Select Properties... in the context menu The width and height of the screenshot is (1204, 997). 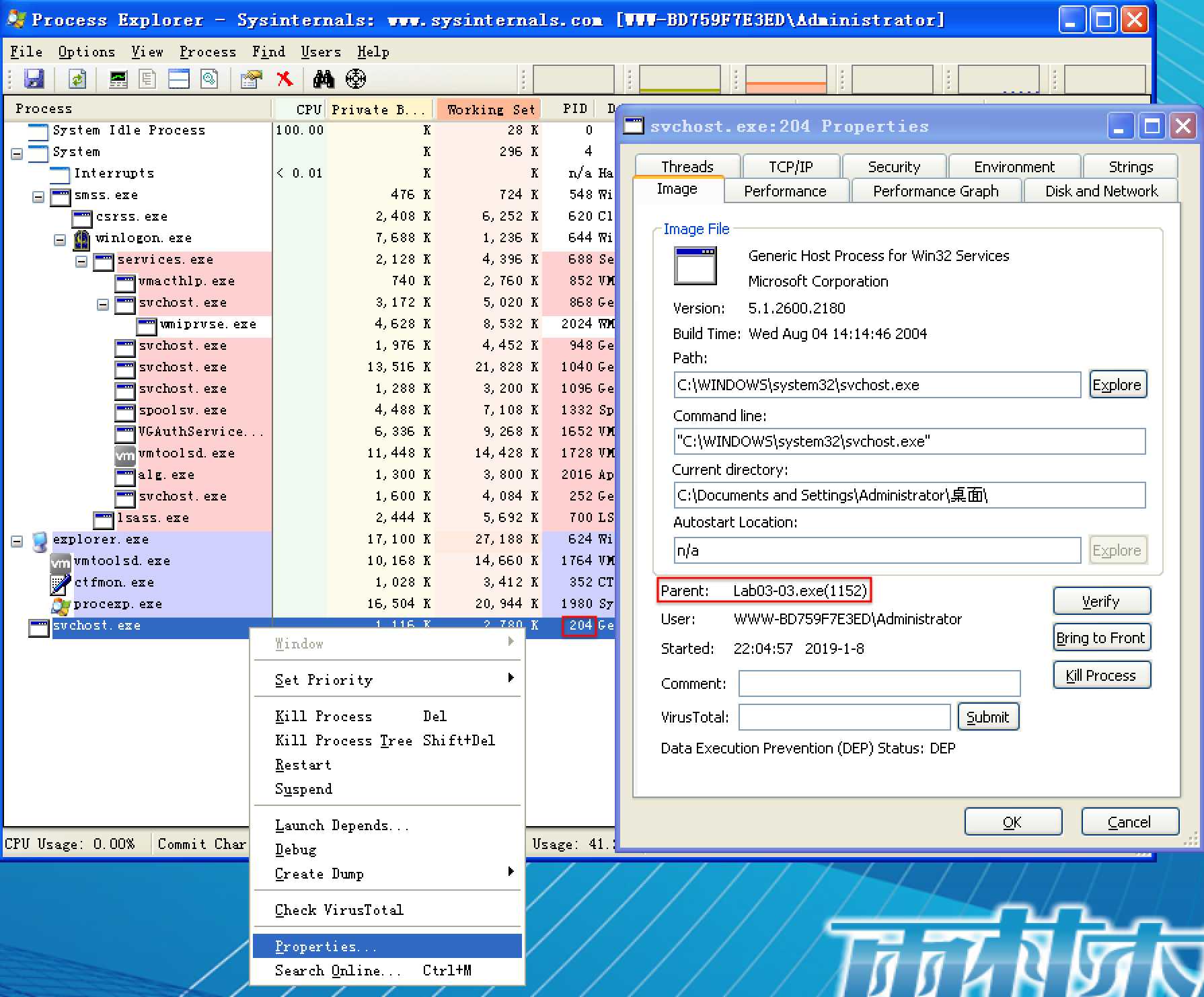pos(387,946)
